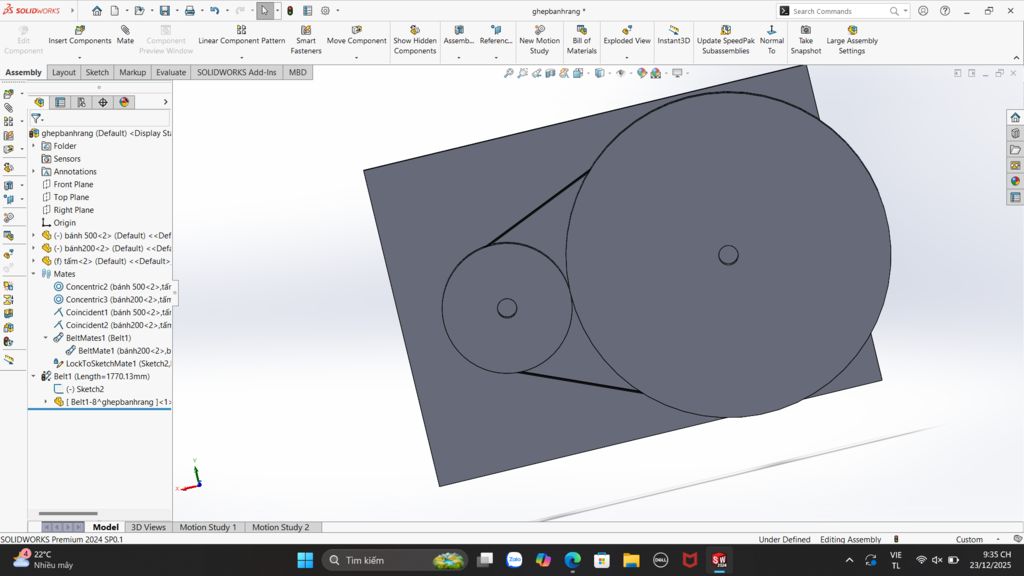Image resolution: width=1024 pixels, height=576 pixels.
Task: Open the MBD tab
Action: click(298, 72)
